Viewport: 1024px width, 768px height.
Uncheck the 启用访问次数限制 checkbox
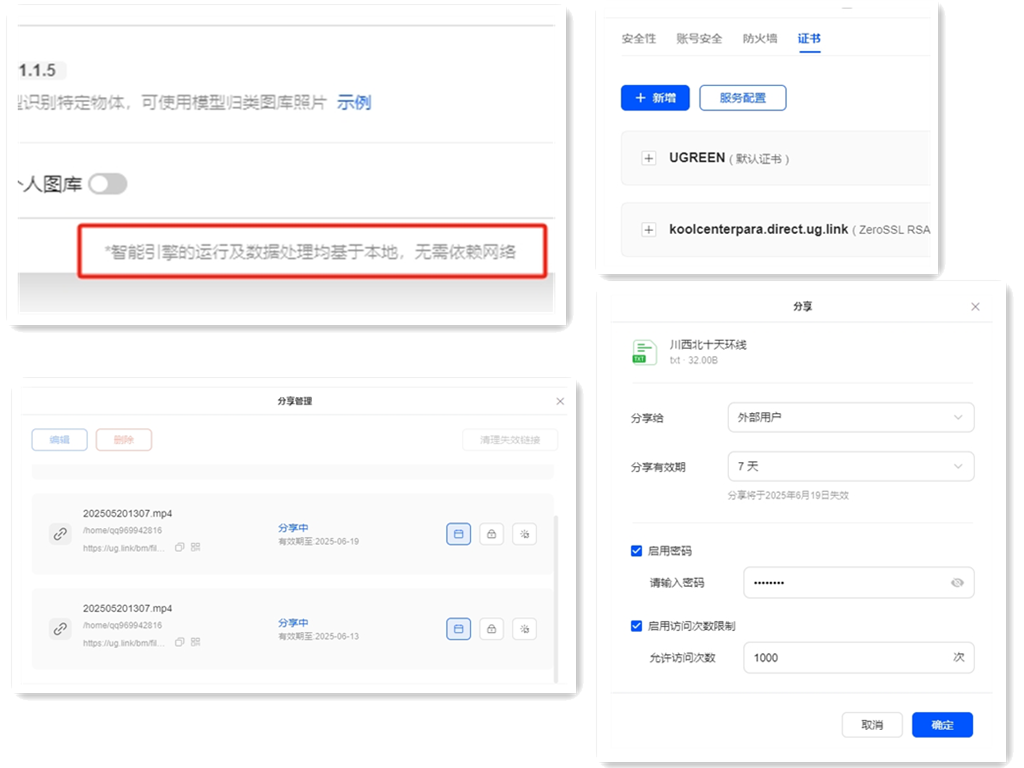637,626
